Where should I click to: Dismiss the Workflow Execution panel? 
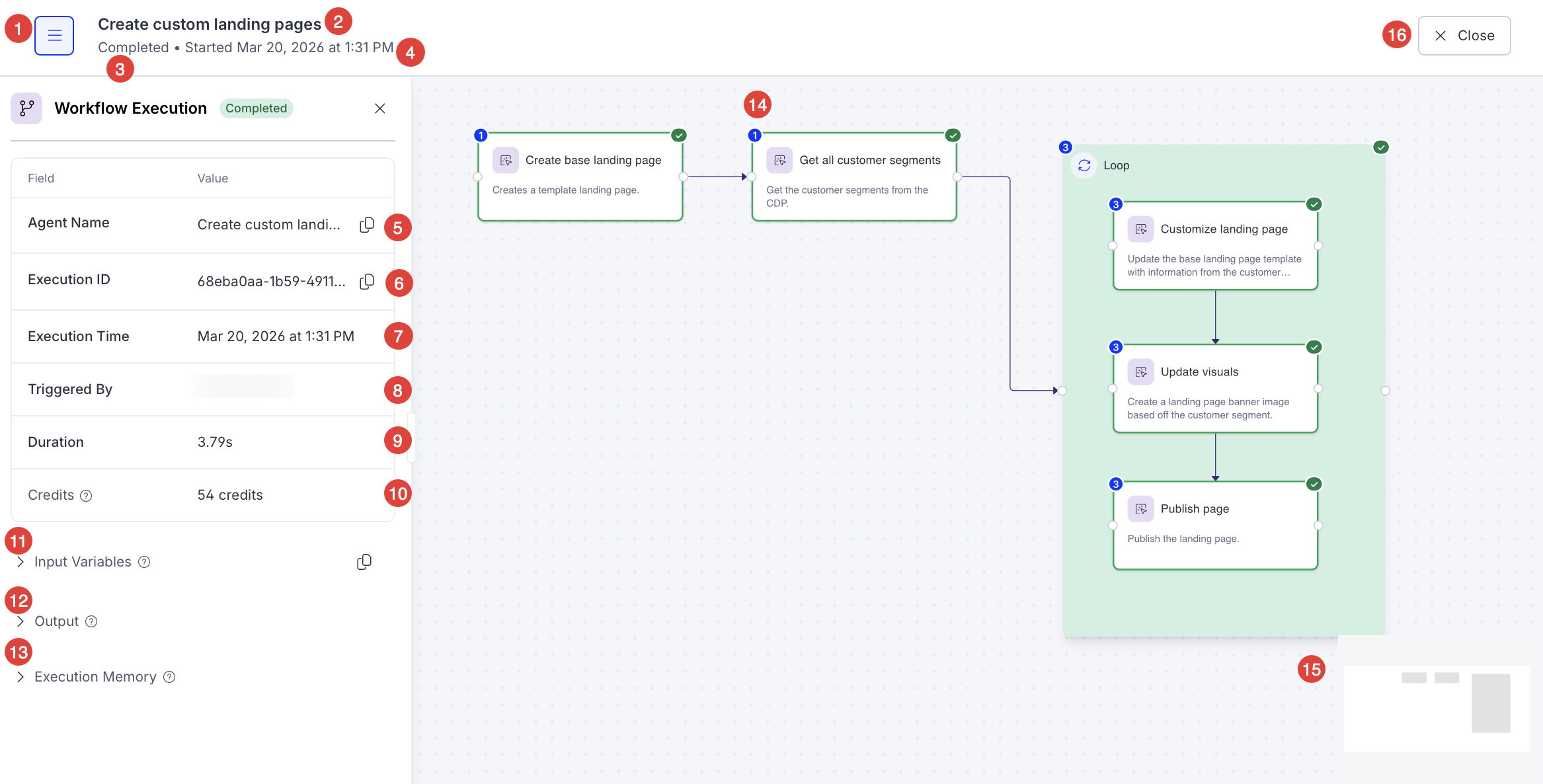click(x=380, y=108)
